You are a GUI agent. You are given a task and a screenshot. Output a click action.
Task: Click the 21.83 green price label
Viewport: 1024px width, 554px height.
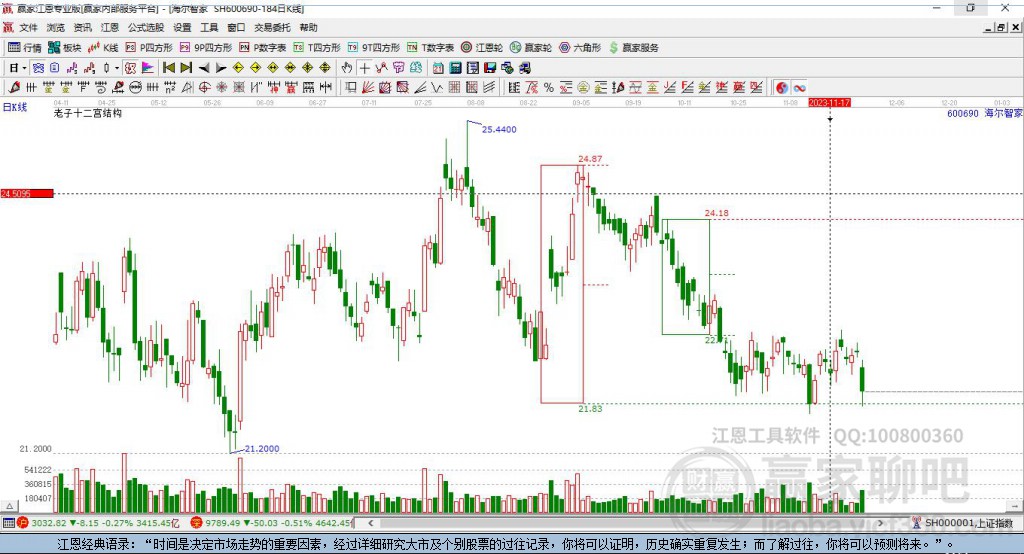pyautogui.click(x=590, y=408)
